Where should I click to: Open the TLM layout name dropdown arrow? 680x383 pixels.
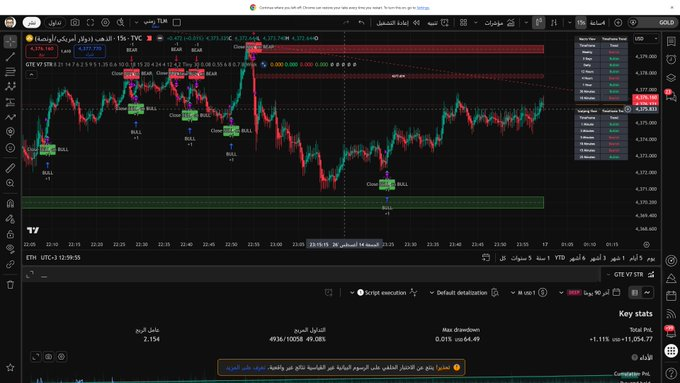(136, 22)
